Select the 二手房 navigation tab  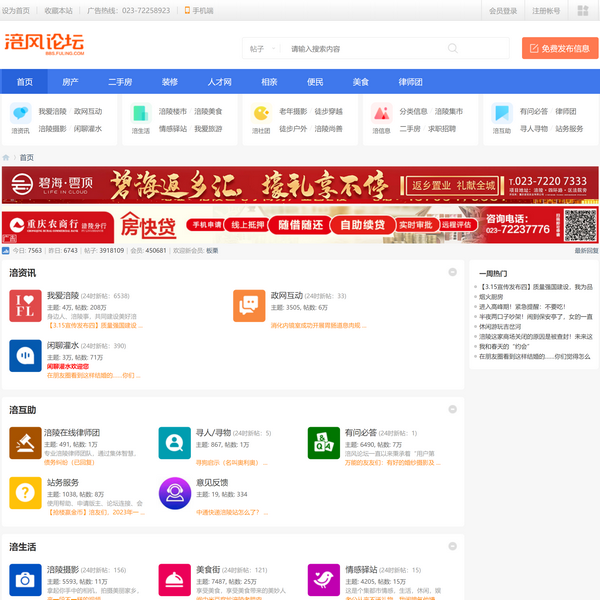(x=121, y=82)
